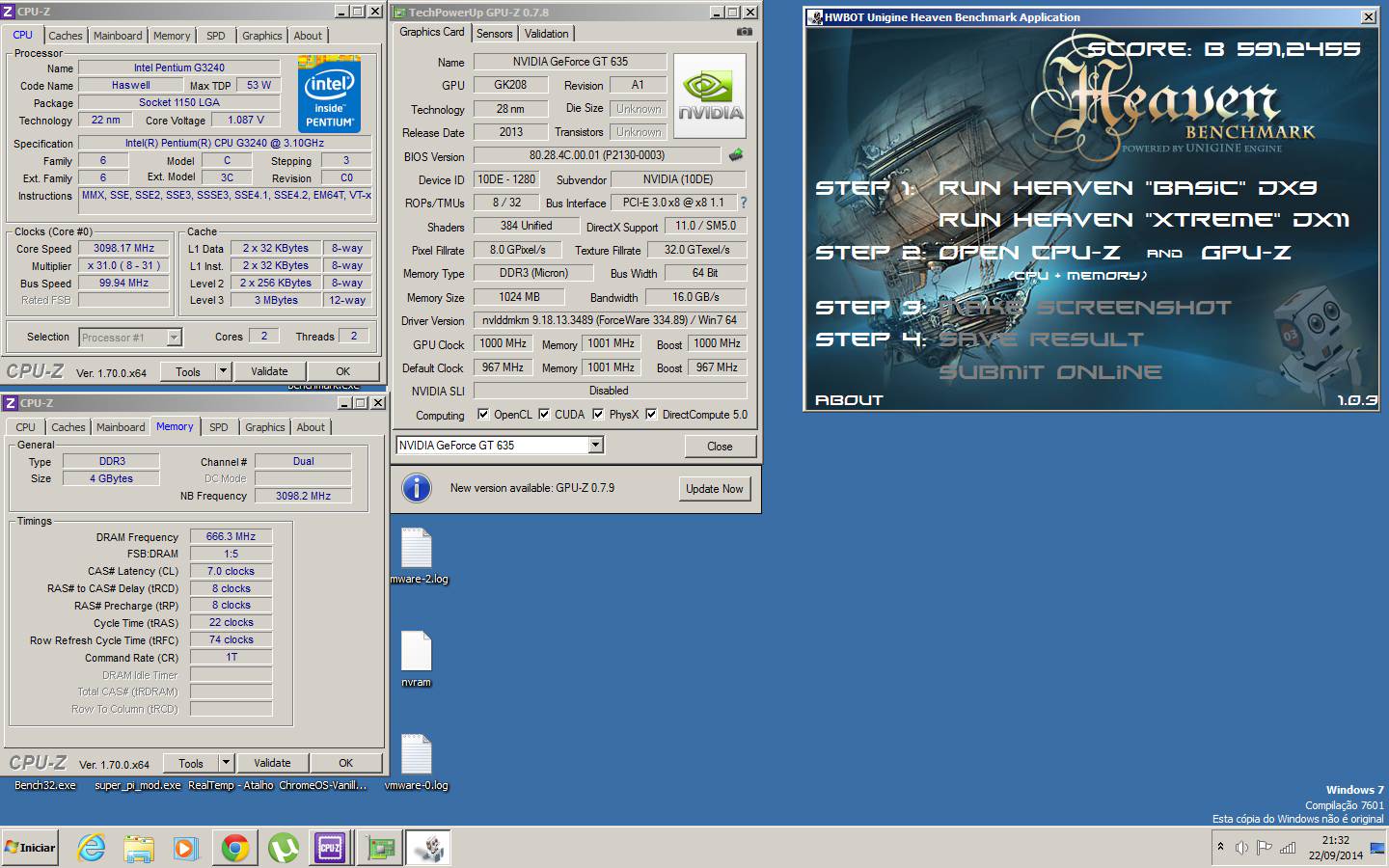Click the Driver Version field in GPU-Z

(x=610, y=320)
